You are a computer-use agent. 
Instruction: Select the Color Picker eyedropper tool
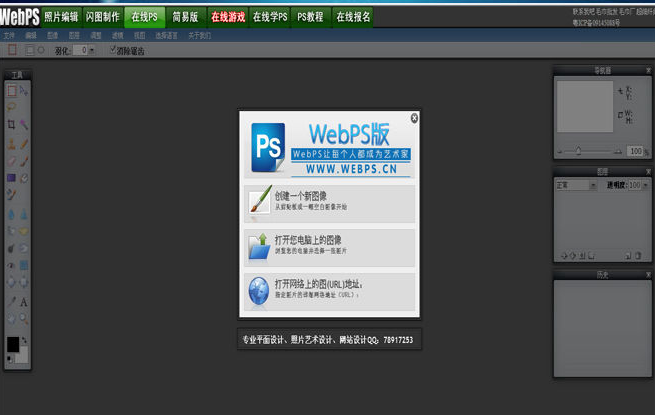pos(11,302)
